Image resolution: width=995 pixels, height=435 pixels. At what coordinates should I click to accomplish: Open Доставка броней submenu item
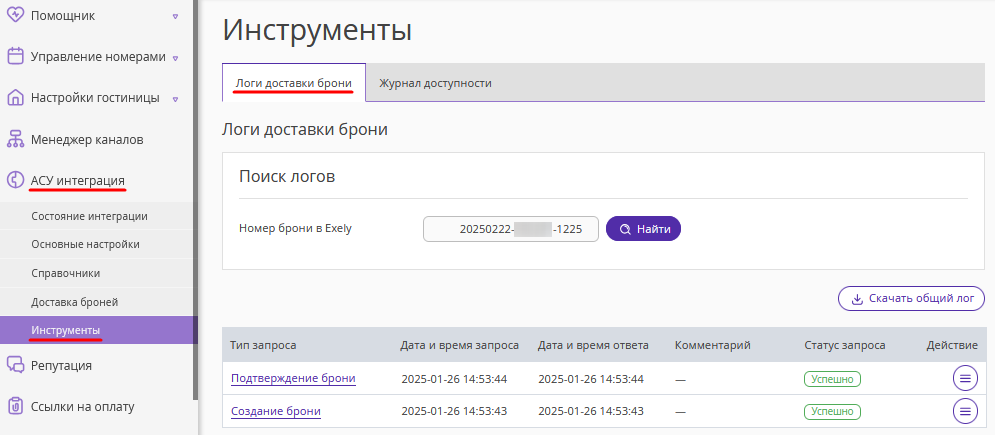click(75, 302)
